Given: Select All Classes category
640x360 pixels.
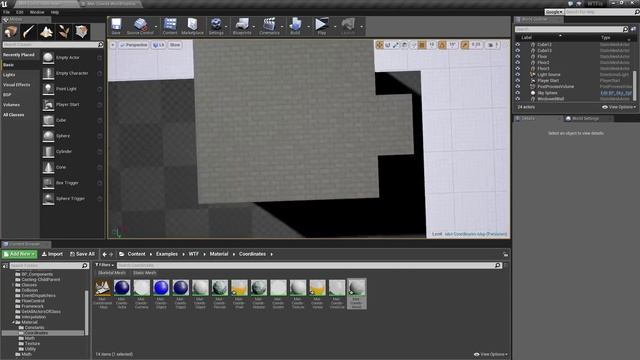Looking at the screenshot, I should [x=13, y=115].
